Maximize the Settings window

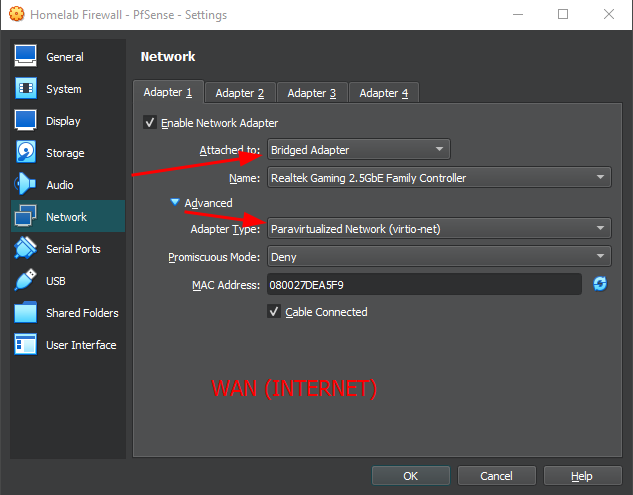pyautogui.click(x=563, y=15)
